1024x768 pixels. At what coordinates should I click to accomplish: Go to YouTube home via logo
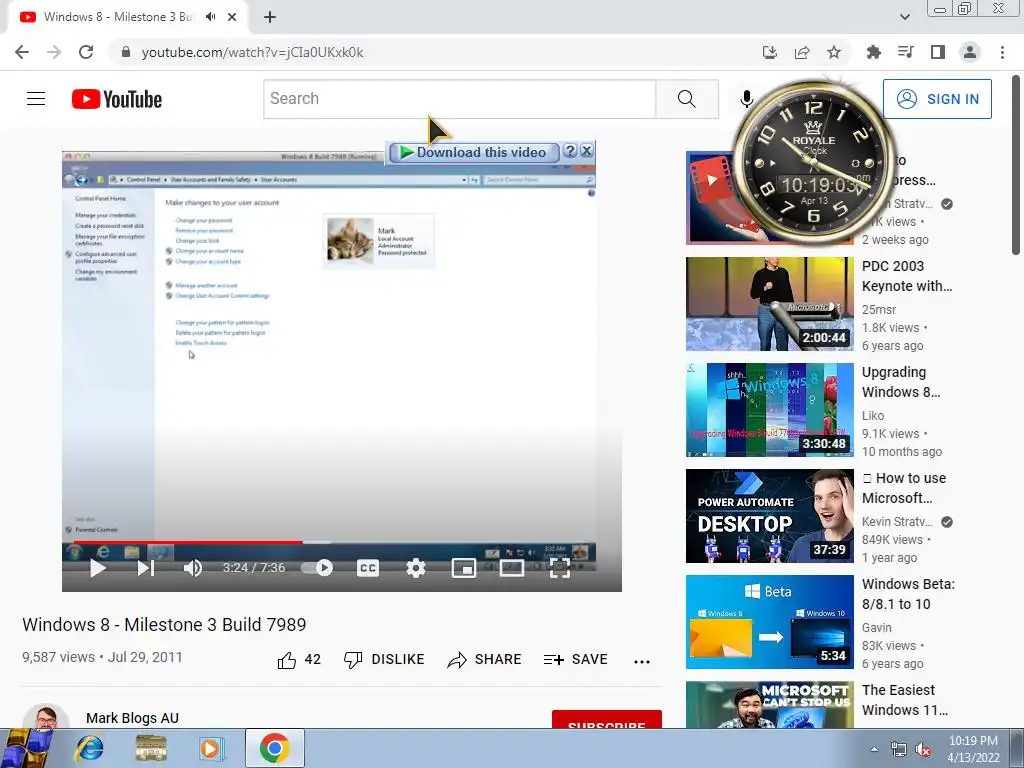pyautogui.click(x=117, y=99)
